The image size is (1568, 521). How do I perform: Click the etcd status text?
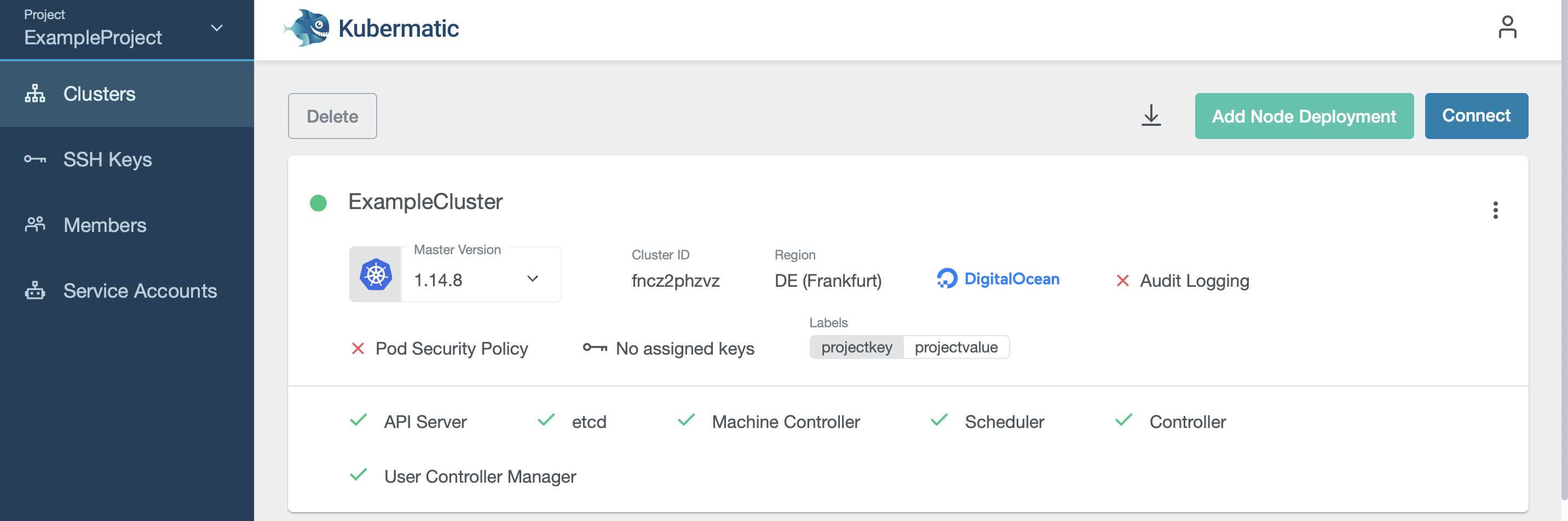click(x=589, y=422)
